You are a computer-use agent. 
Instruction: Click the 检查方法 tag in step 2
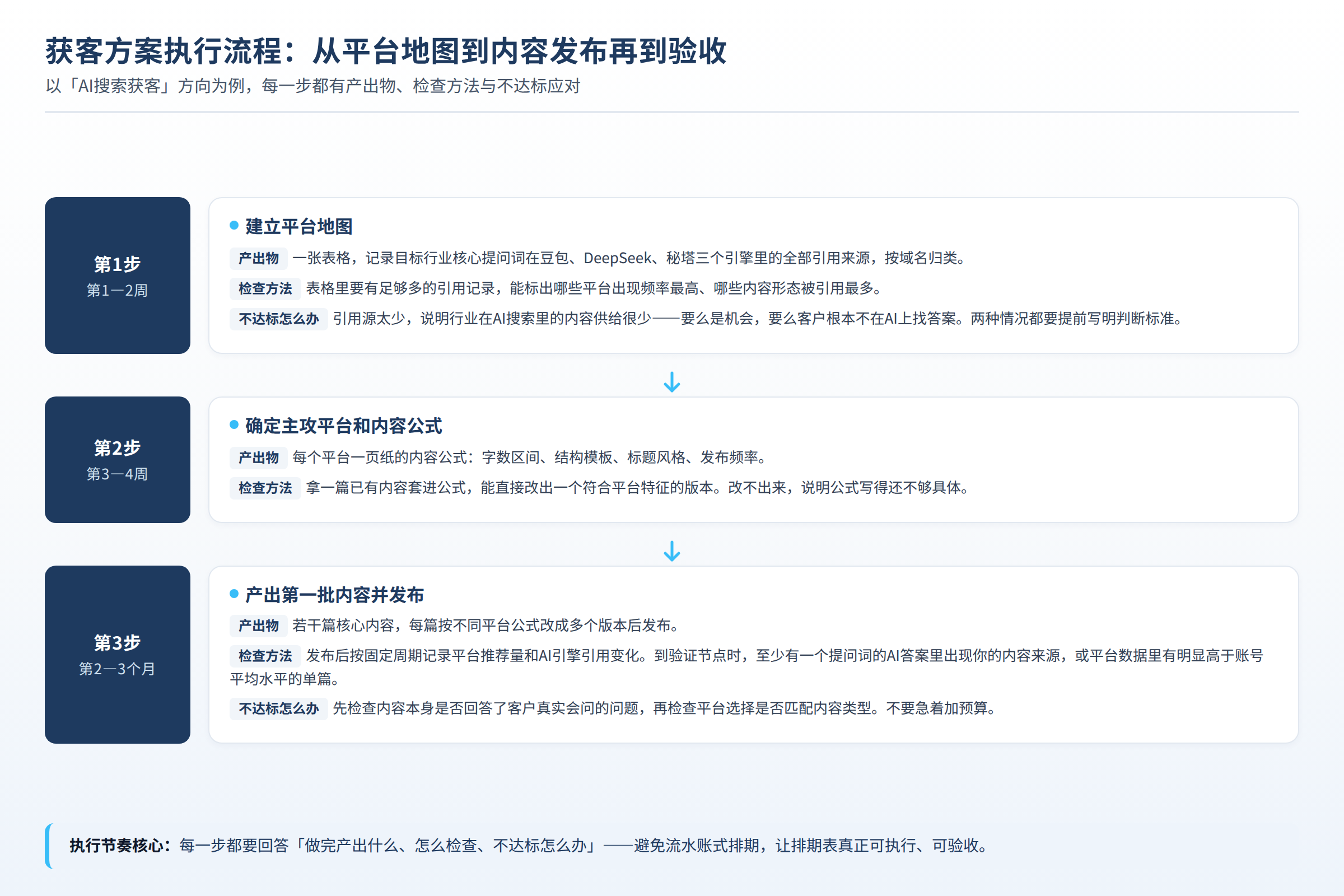(x=265, y=488)
